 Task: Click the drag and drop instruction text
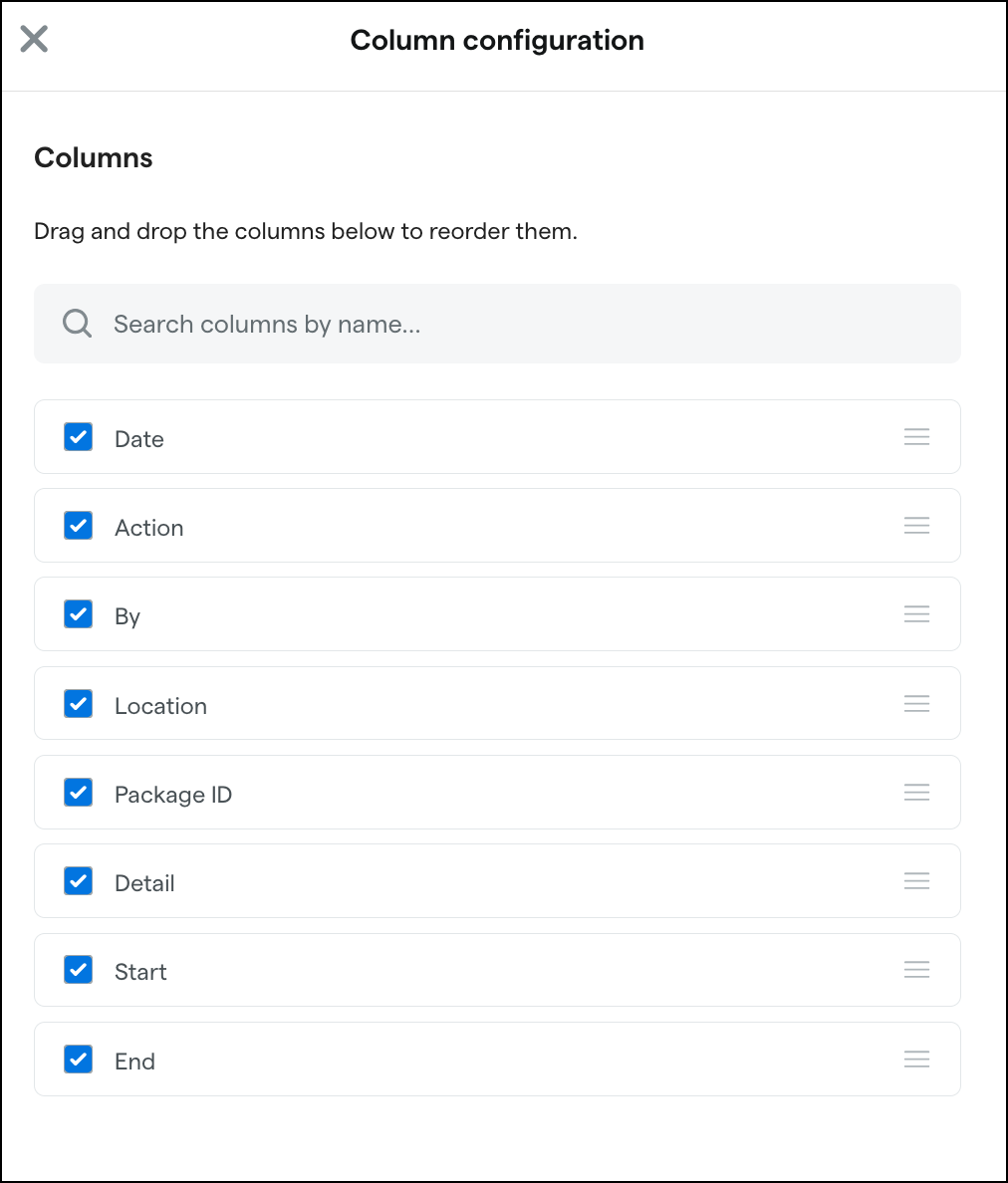306,232
